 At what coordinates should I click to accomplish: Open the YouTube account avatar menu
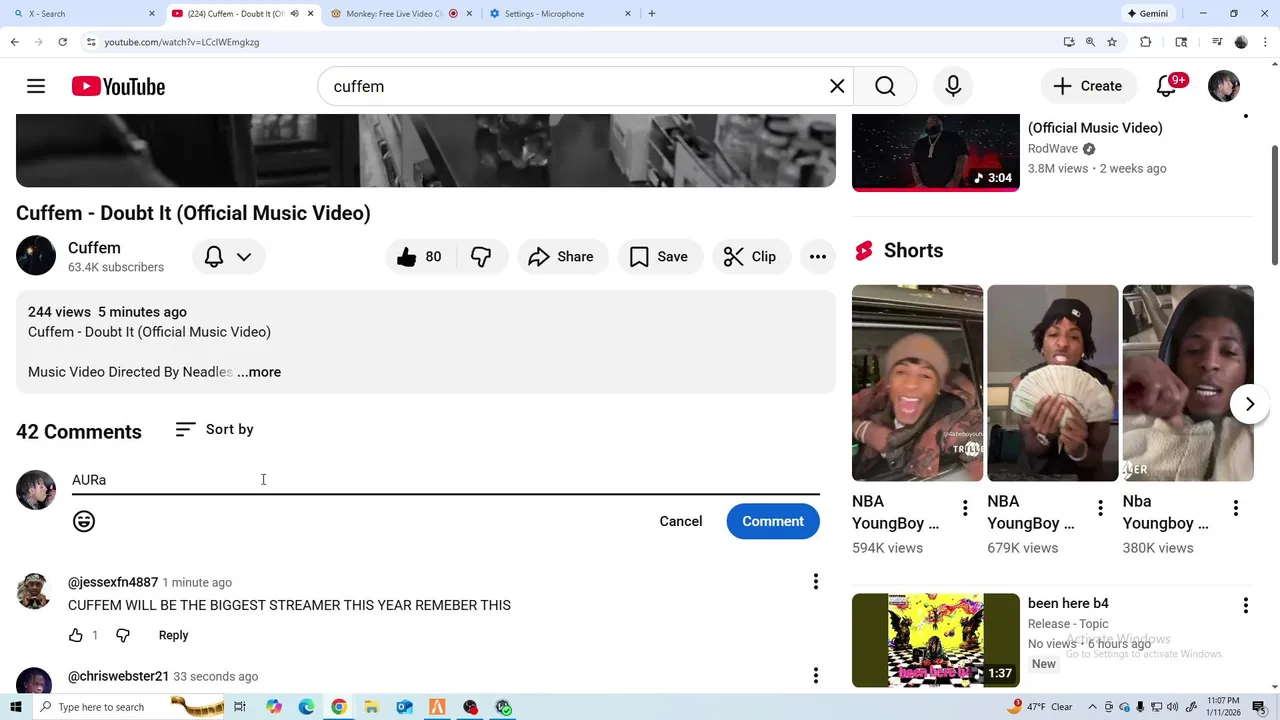[x=1224, y=86]
